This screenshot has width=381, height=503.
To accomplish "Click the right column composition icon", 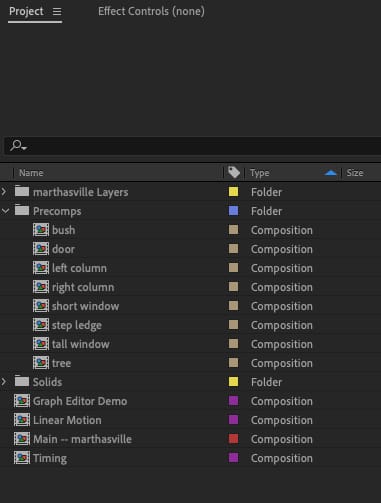I will (x=41, y=287).
